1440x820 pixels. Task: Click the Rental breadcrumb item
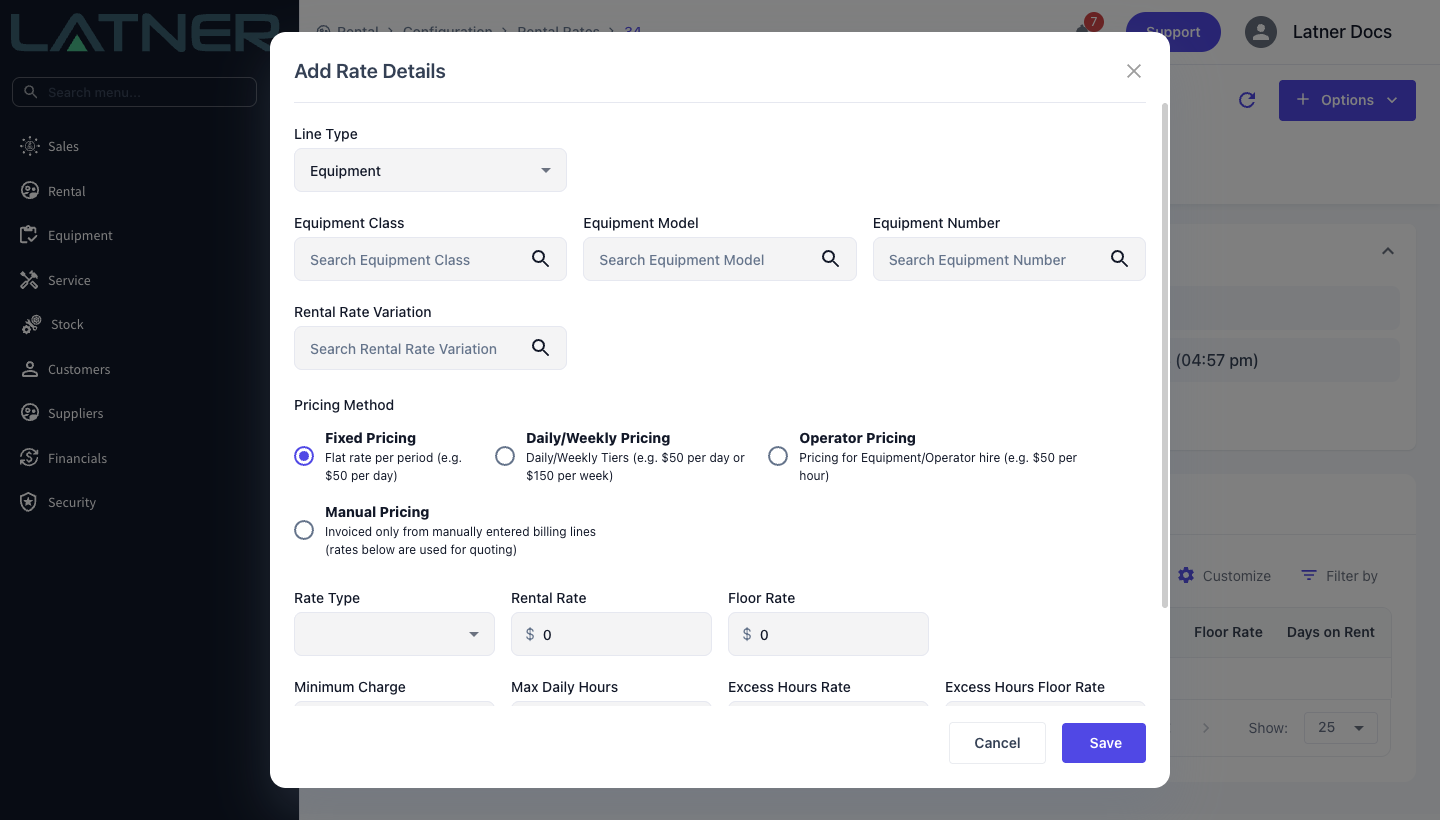(357, 31)
